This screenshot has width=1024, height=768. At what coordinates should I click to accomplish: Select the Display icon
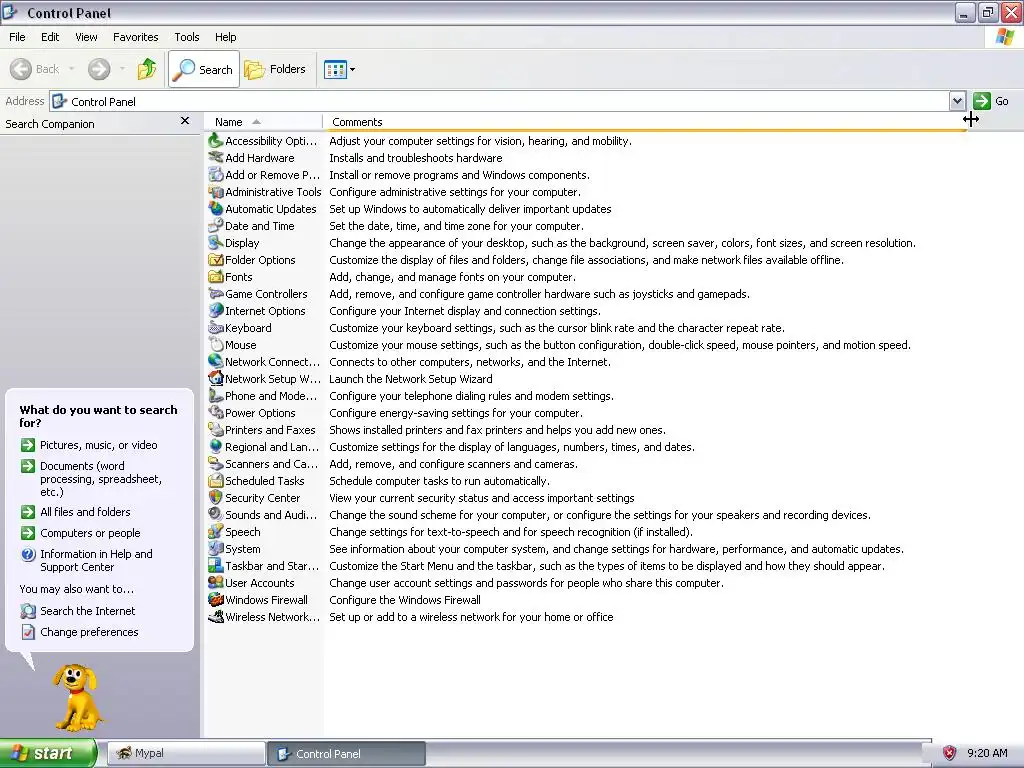click(216, 242)
